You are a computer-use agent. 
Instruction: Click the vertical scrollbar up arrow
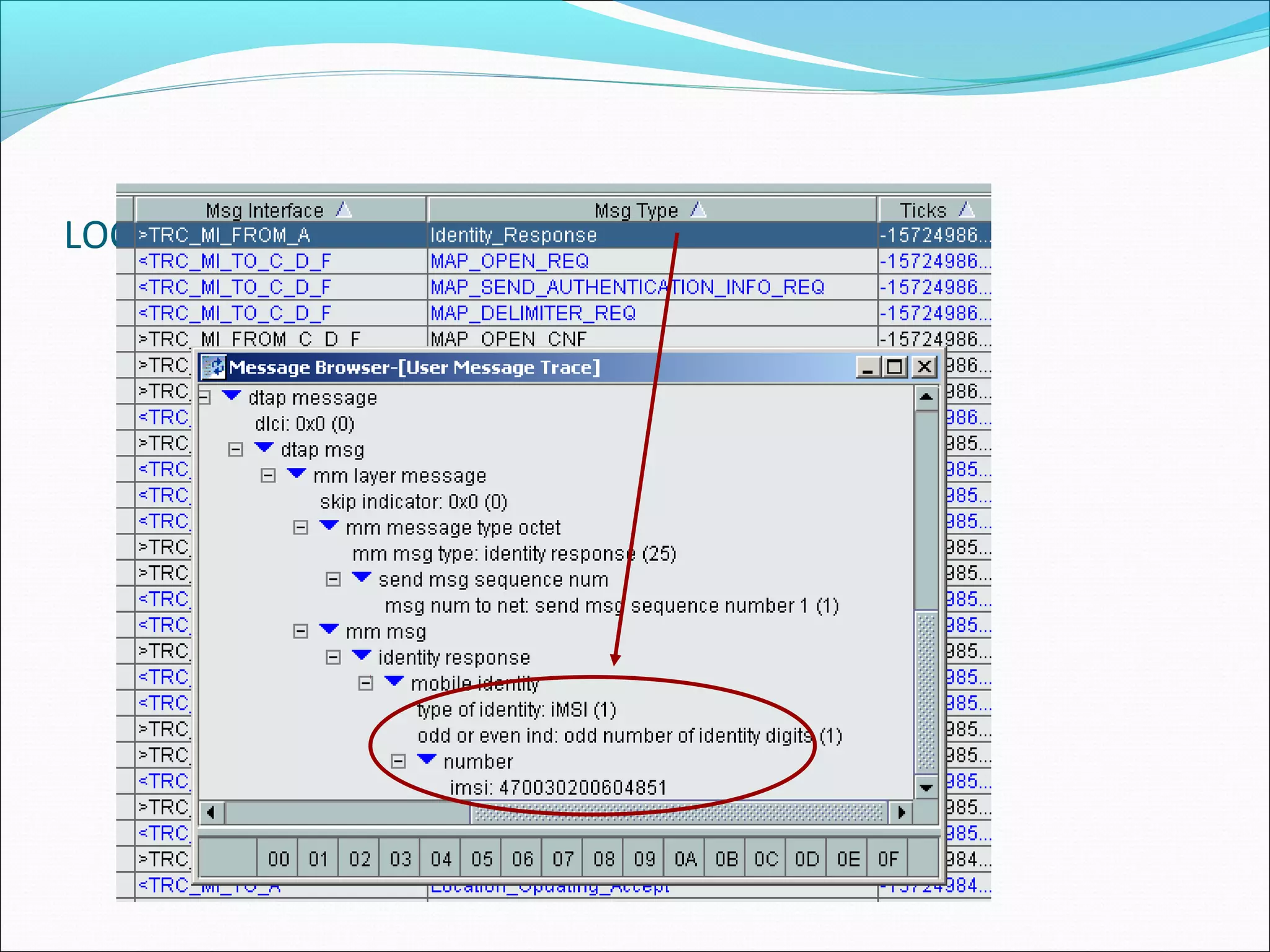pyautogui.click(x=926, y=397)
